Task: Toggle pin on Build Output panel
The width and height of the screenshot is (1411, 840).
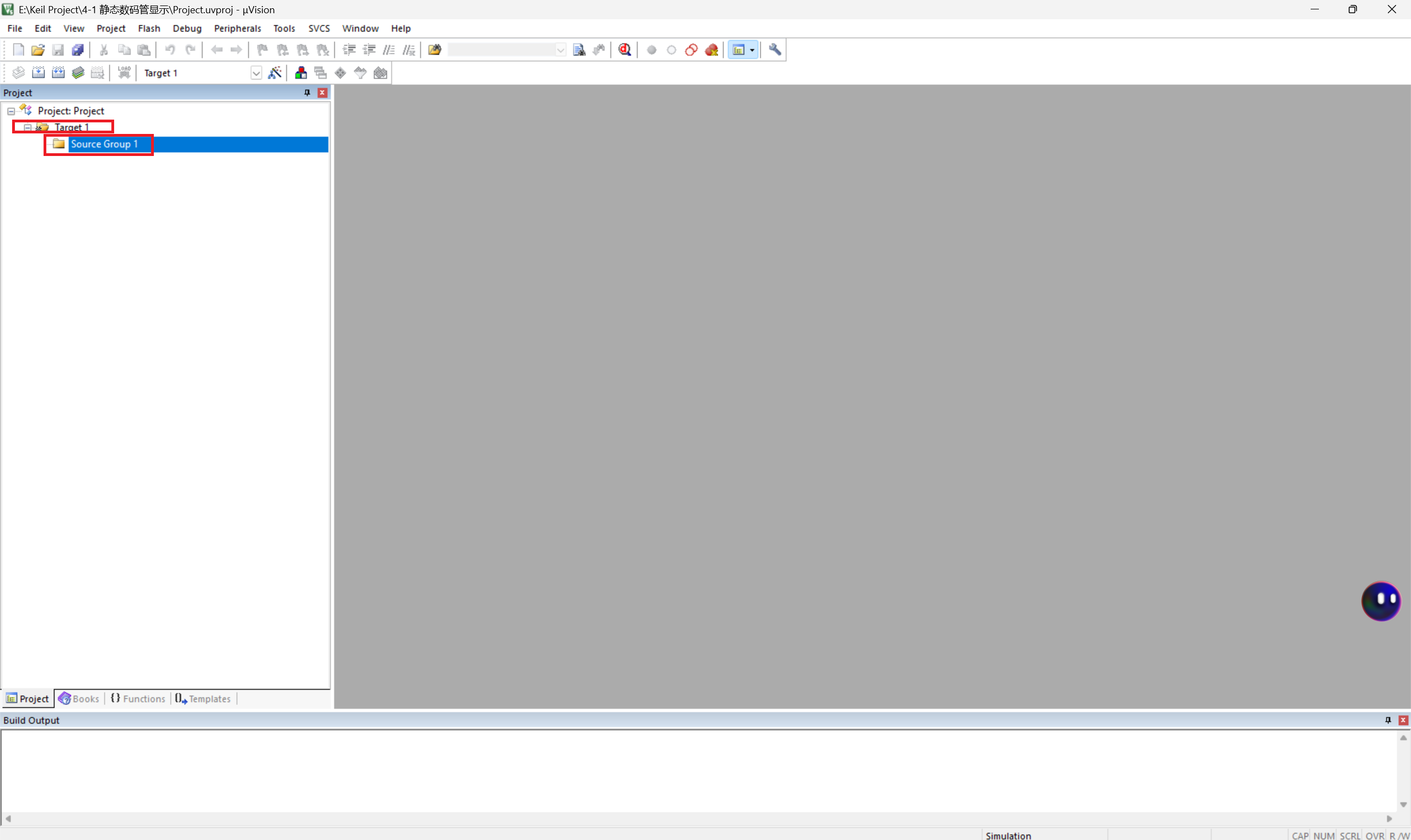Action: 1388,720
